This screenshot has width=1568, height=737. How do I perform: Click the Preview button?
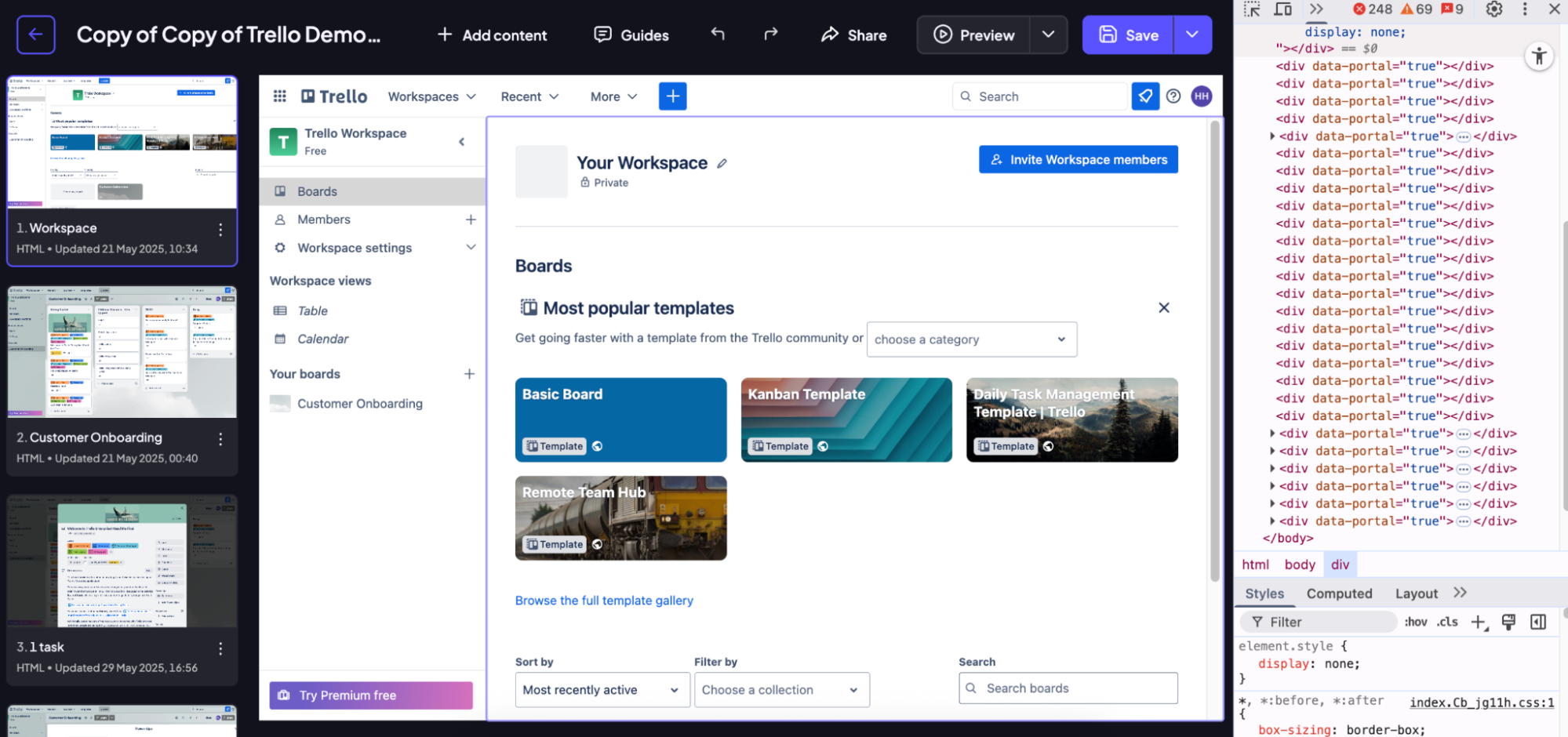click(x=973, y=34)
